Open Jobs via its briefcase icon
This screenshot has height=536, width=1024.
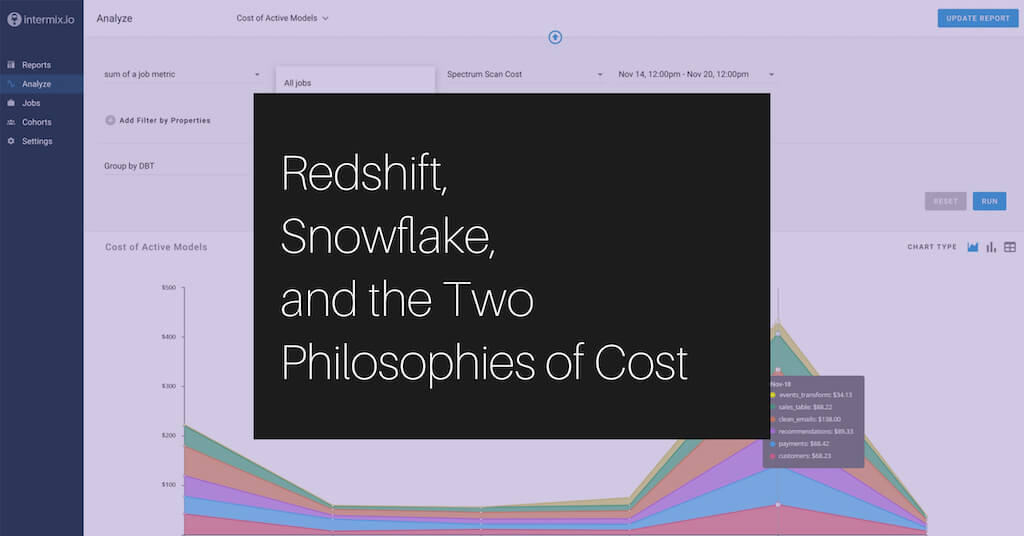[x=11, y=103]
